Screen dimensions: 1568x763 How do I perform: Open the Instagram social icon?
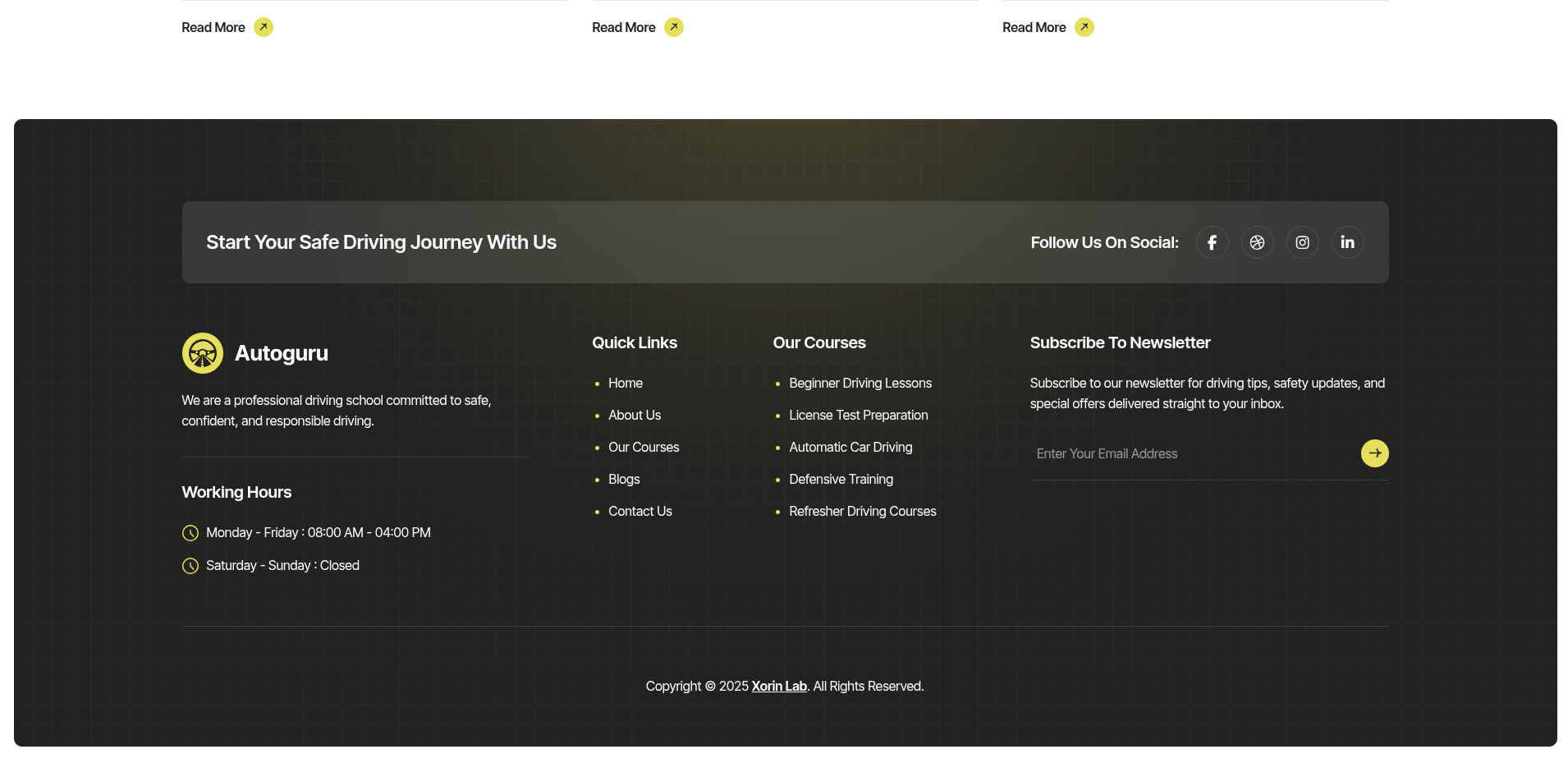[1302, 242]
